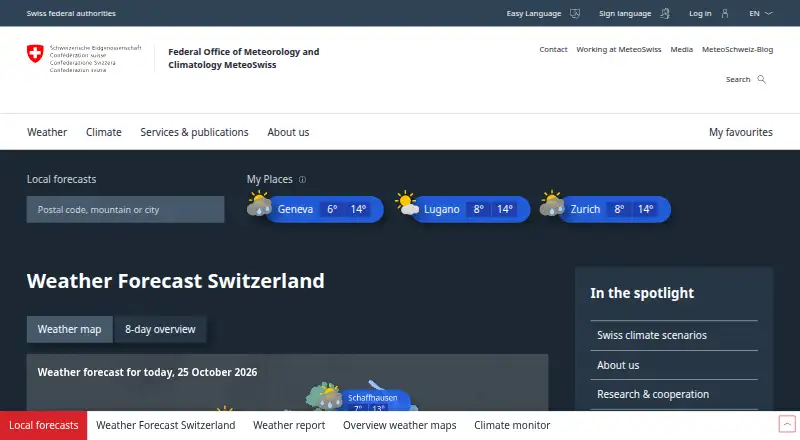The width and height of the screenshot is (800, 440).
Task: Click Federal Office of Meteorology title
Action: (x=244, y=58)
